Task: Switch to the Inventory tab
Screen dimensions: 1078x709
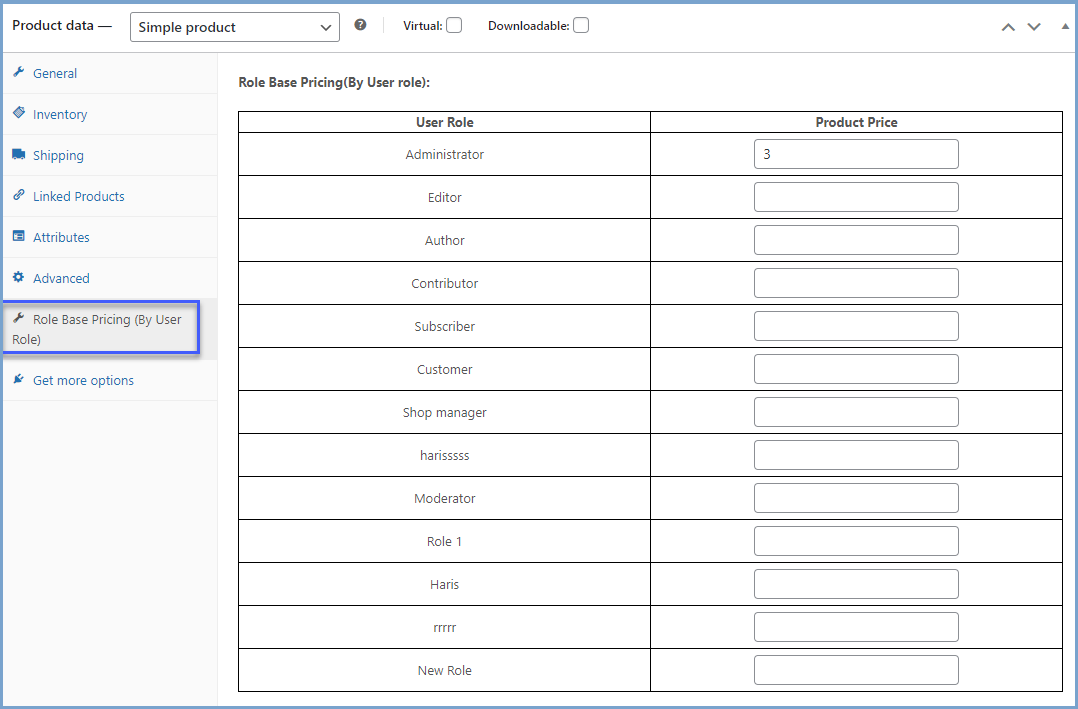Action: click(x=59, y=114)
